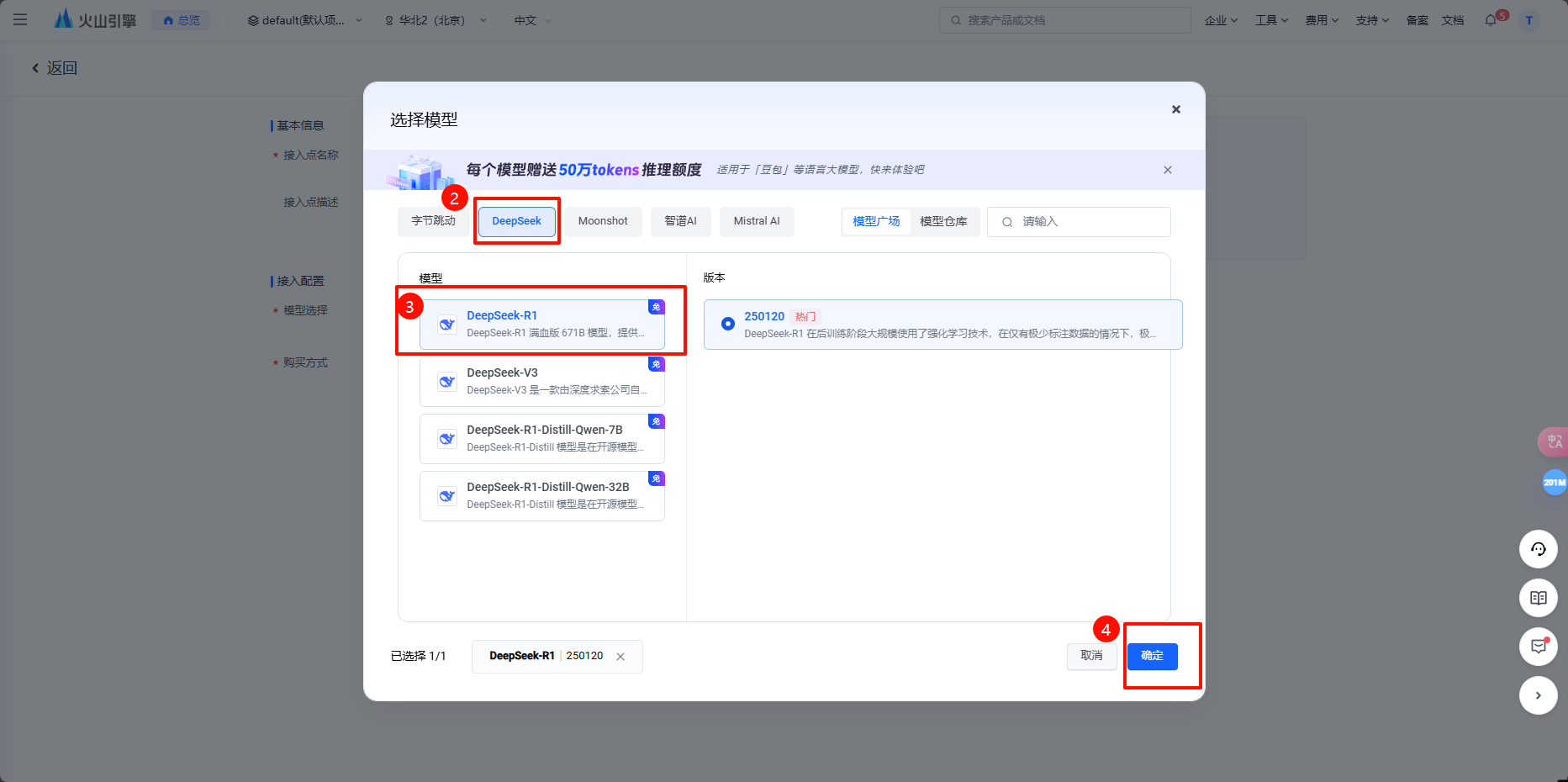Click the DeepSeek-V3 whale icon
The width and height of the screenshot is (1568, 782).
(x=447, y=382)
